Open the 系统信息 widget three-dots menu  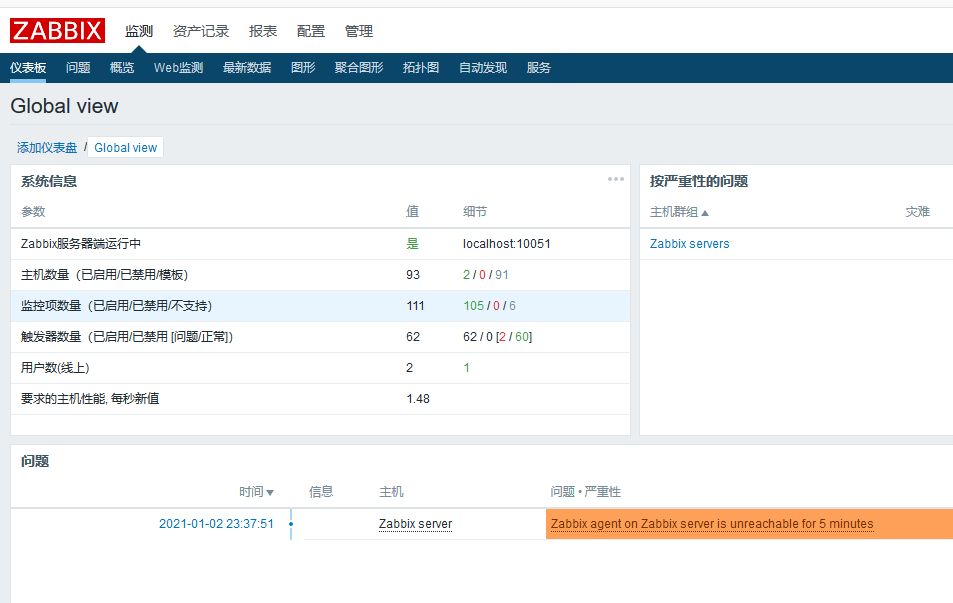pos(616,180)
